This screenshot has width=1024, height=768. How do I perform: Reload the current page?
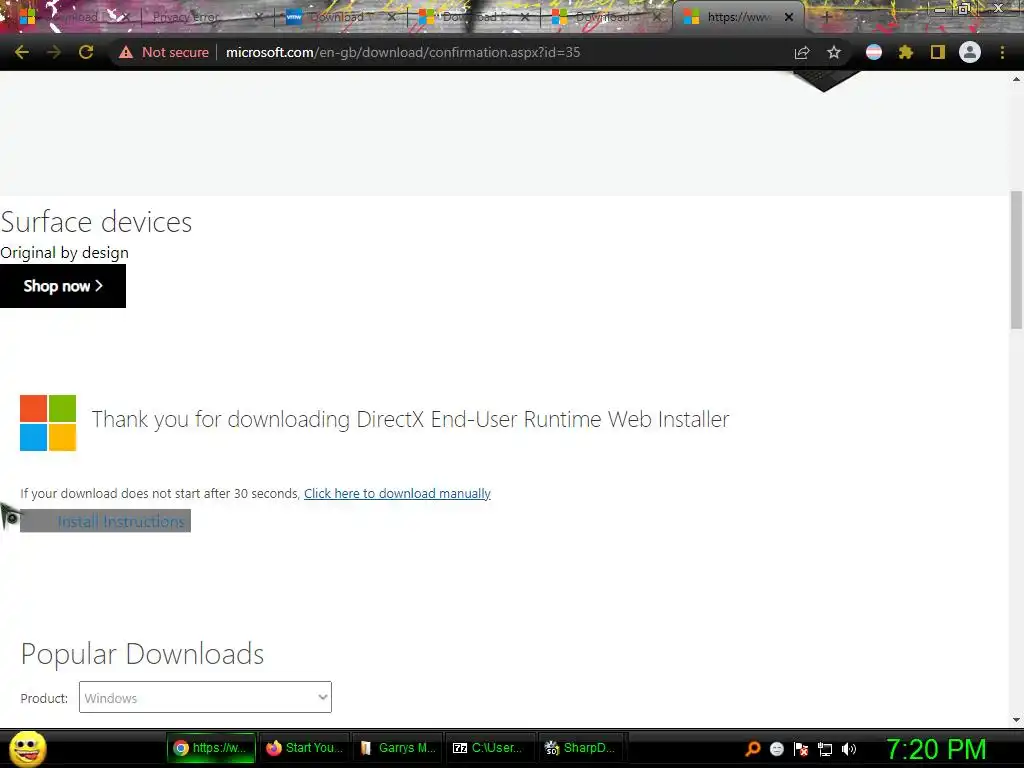pyautogui.click(x=86, y=52)
